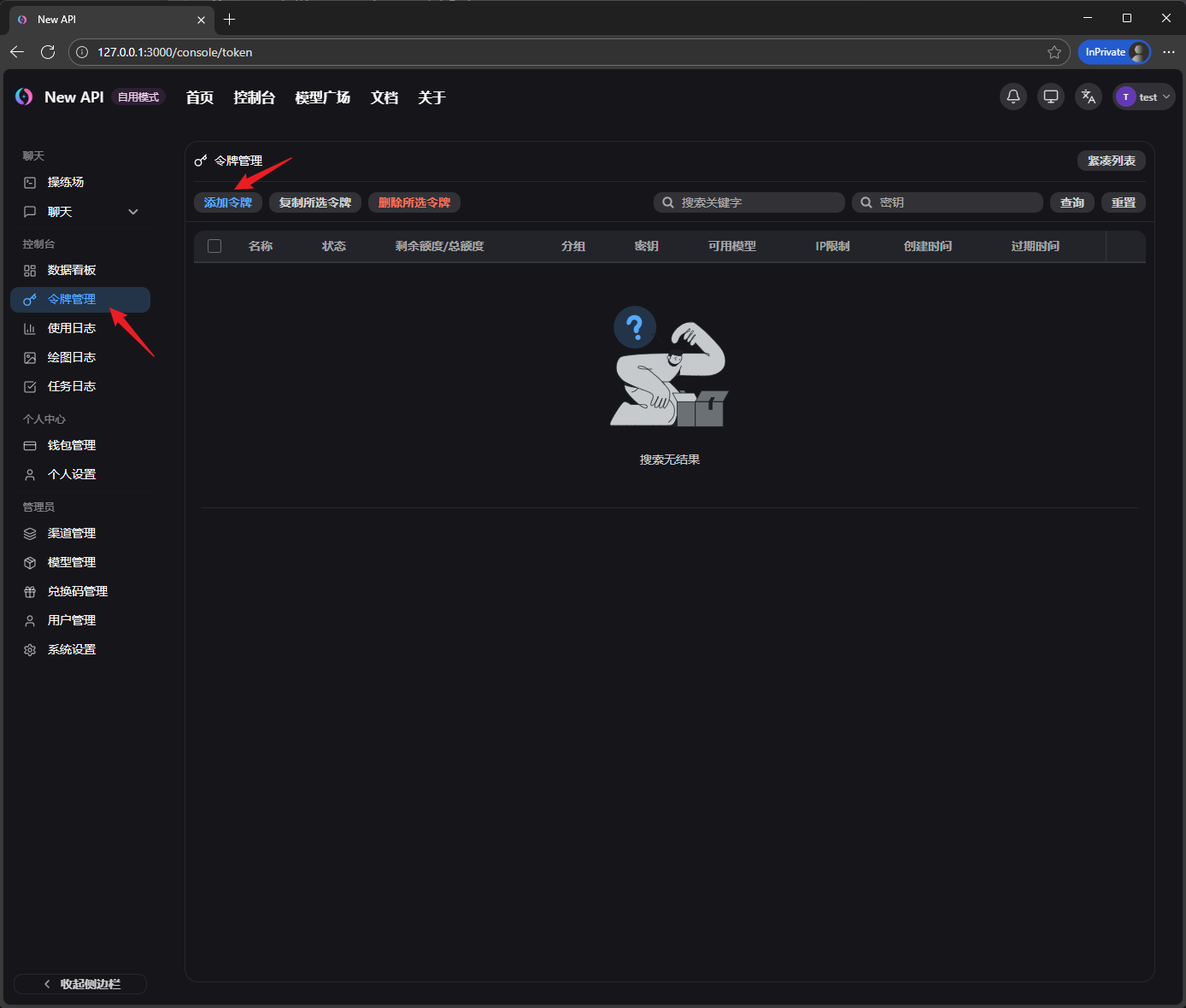Collapse sidebar using 收起侧边栏
1186x1008 pixels.
click(80, 984)
